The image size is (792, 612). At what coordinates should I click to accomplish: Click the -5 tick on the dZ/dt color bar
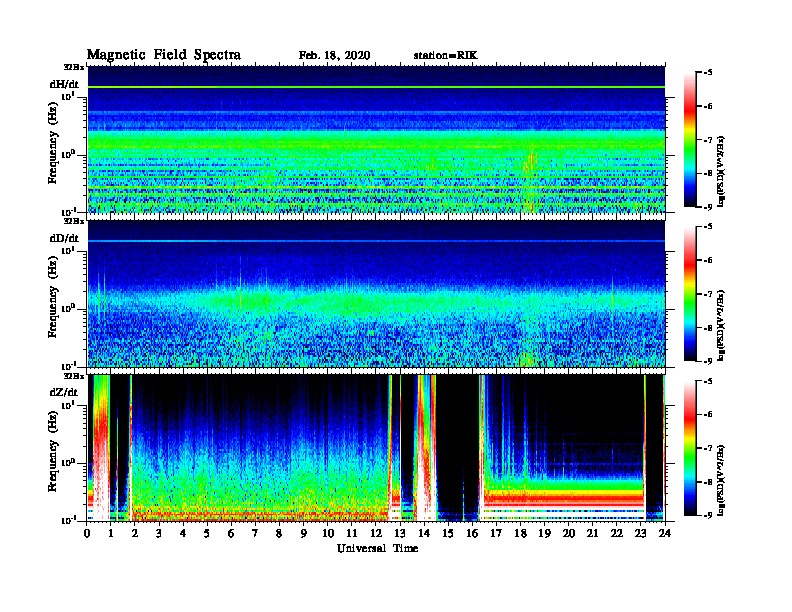708,381
